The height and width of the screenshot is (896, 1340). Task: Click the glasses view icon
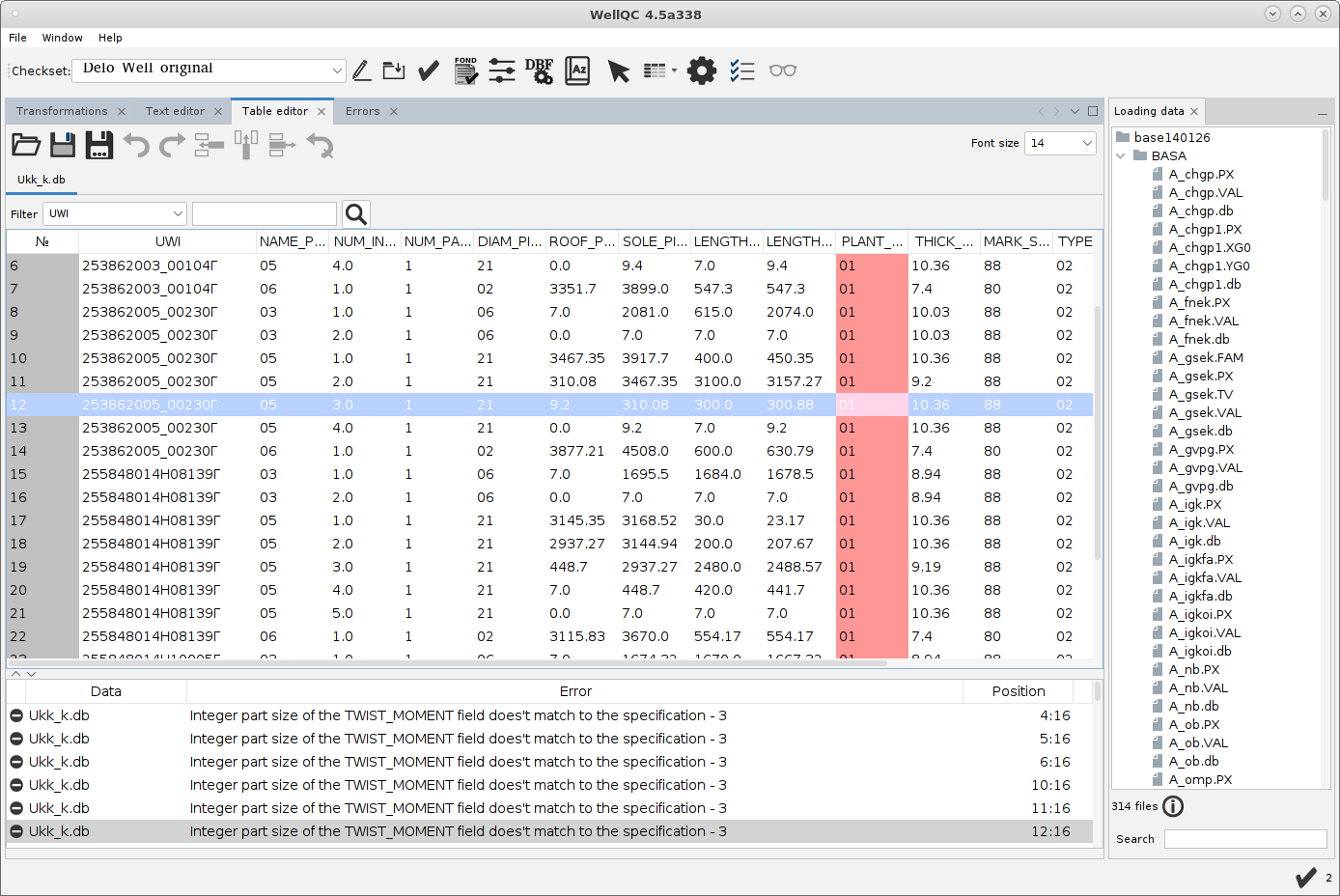tap(782, 70)
